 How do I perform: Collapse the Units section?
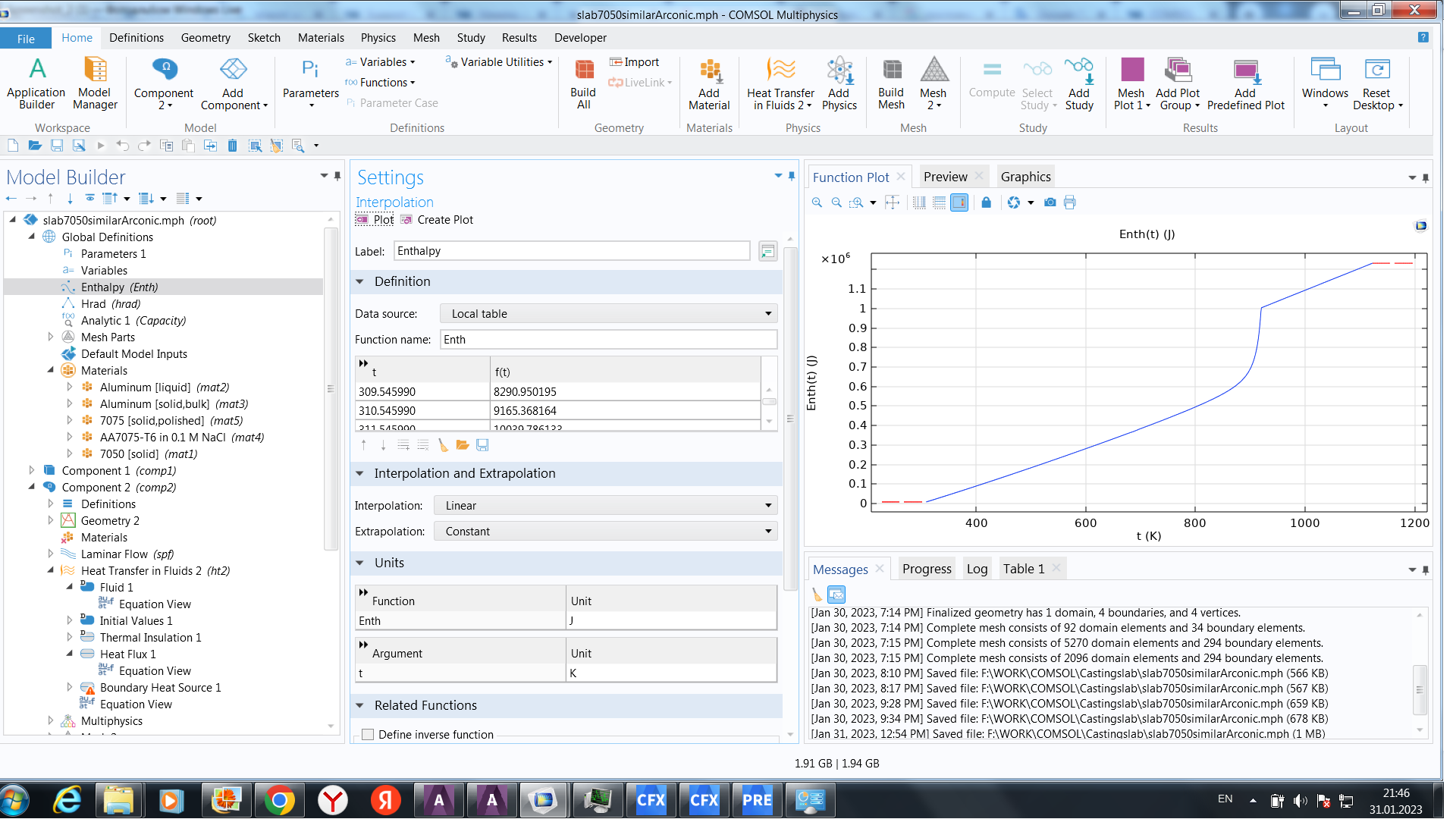click(x=360, y=563)
